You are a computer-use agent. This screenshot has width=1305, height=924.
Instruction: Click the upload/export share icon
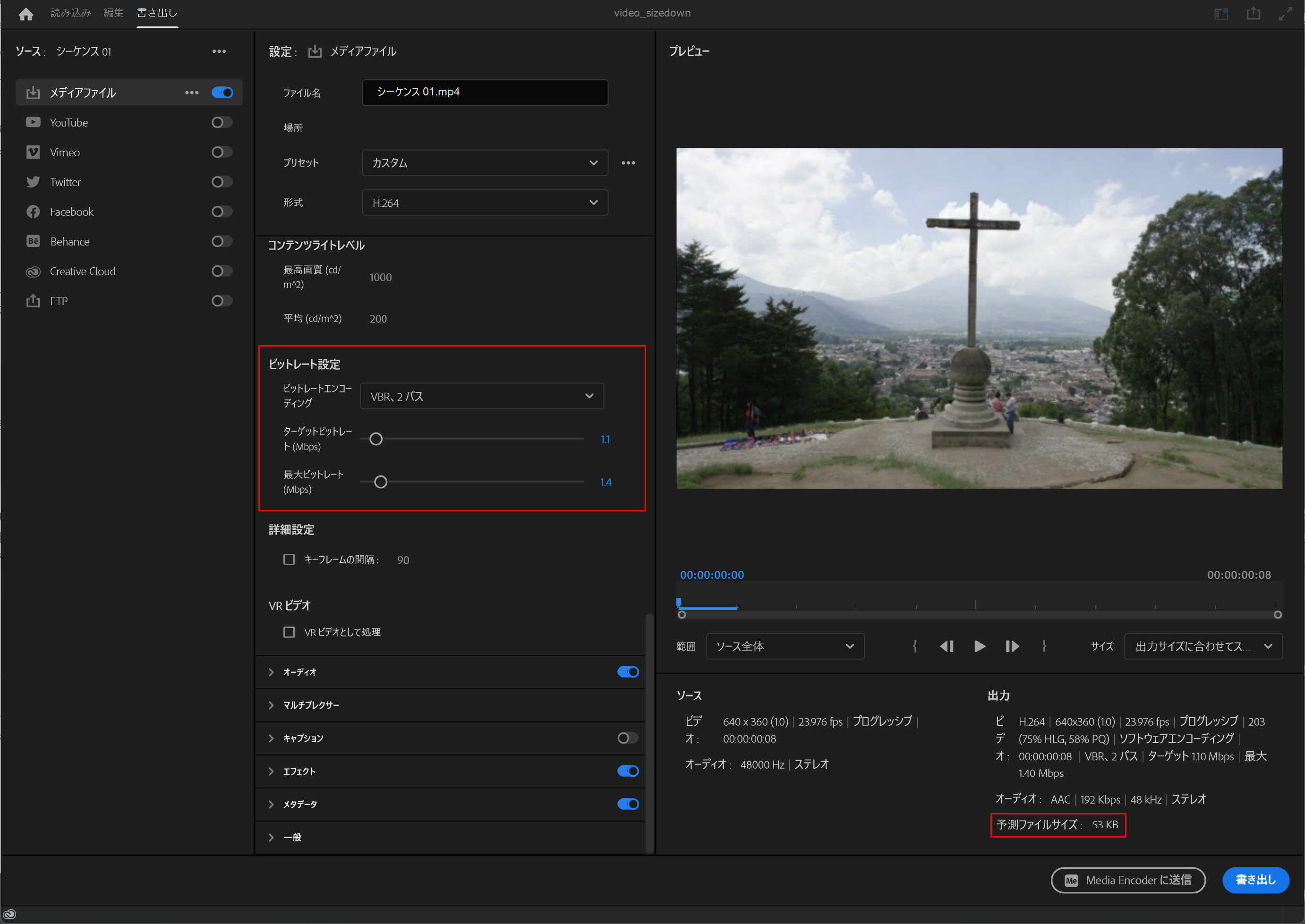(1255, 14)
